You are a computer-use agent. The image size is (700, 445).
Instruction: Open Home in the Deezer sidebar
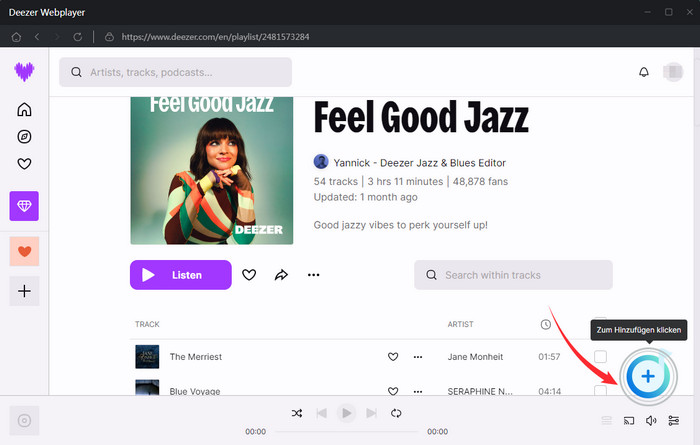(24, 109)
